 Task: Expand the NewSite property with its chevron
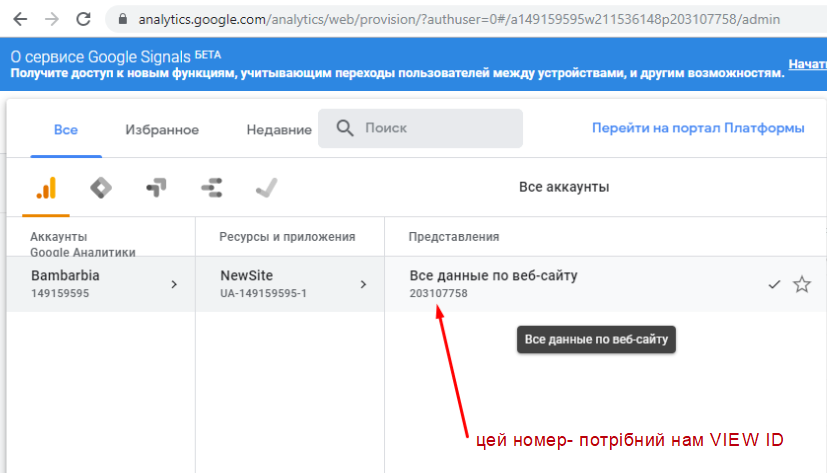tap(363, 284)
